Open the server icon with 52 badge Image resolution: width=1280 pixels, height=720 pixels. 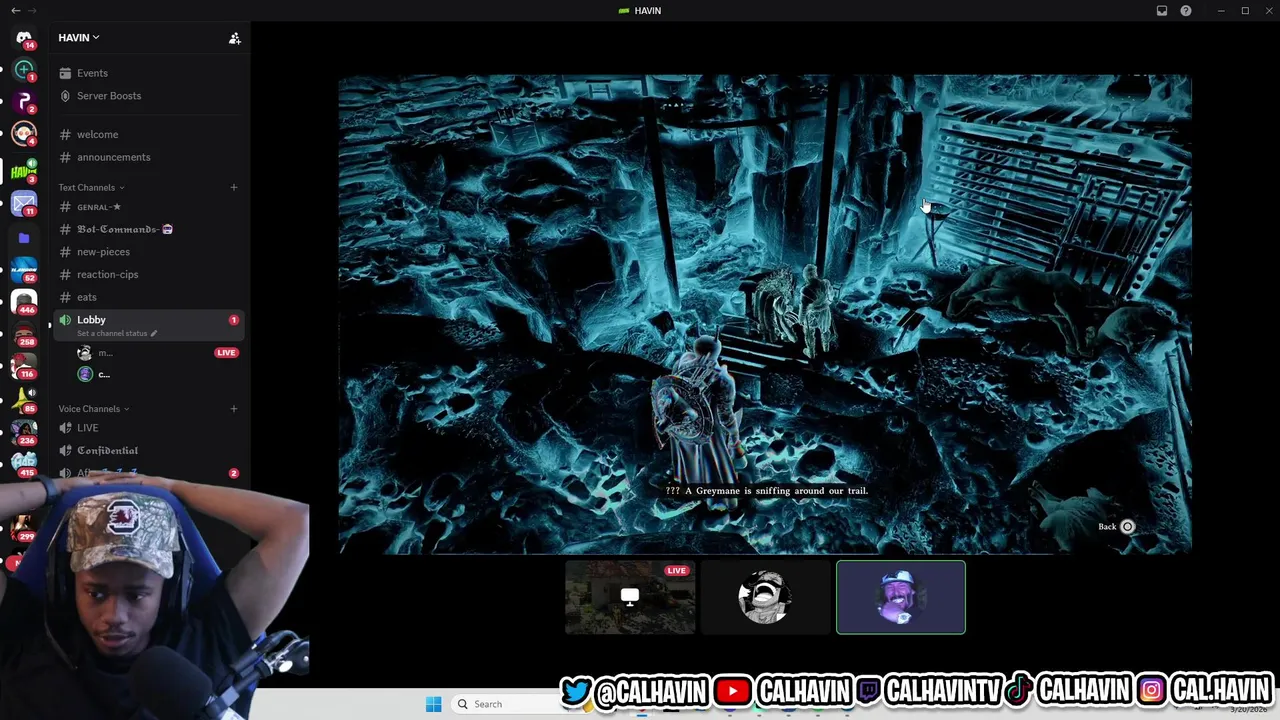click(x=24, y=270)
